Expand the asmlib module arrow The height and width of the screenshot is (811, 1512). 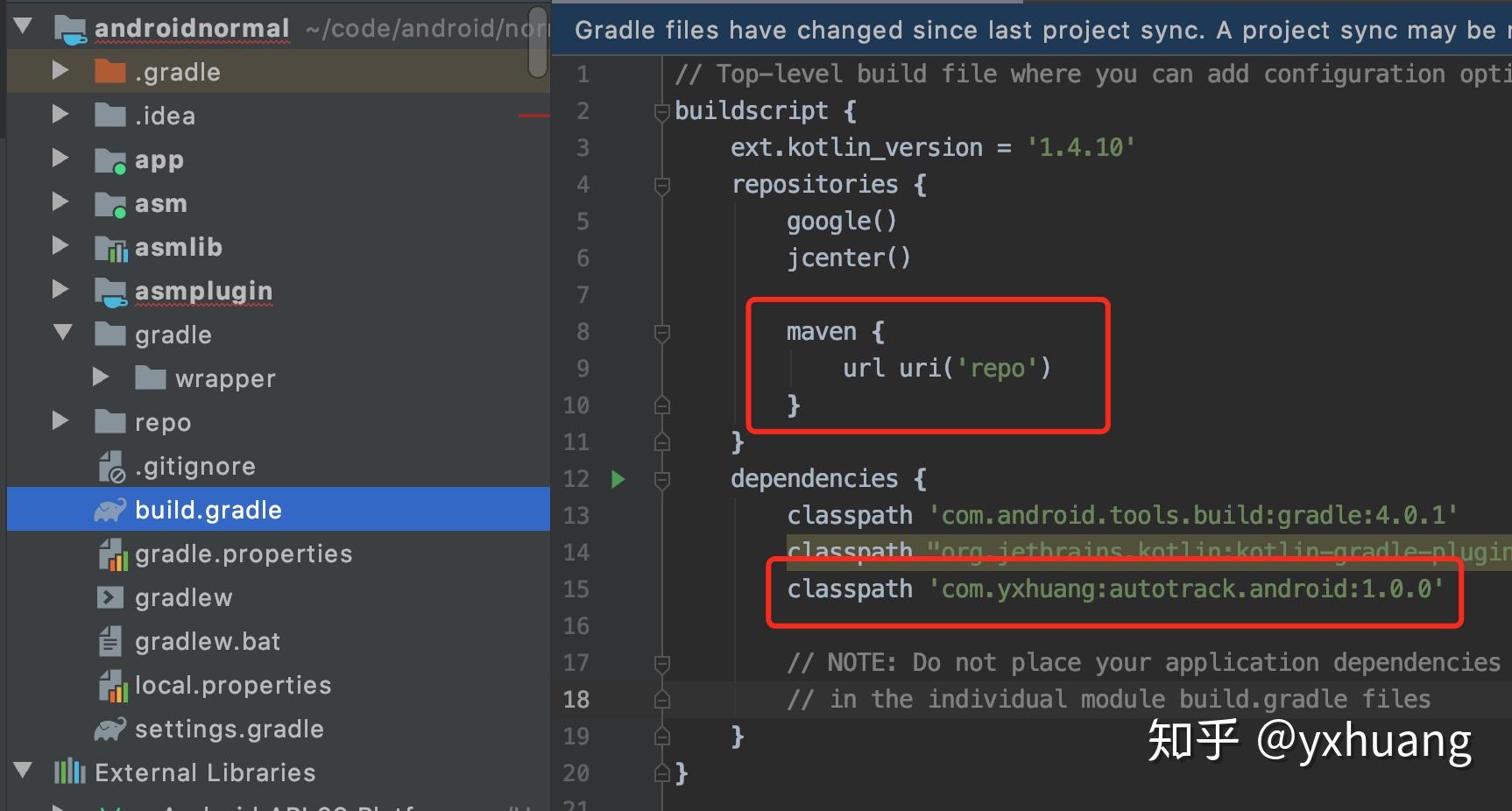[x=60, y=245]
